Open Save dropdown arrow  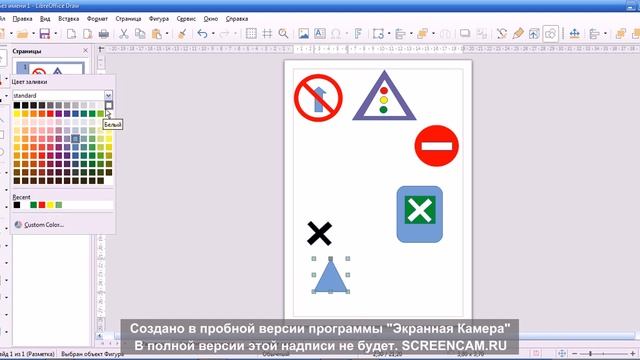click(x=55, y=33)
